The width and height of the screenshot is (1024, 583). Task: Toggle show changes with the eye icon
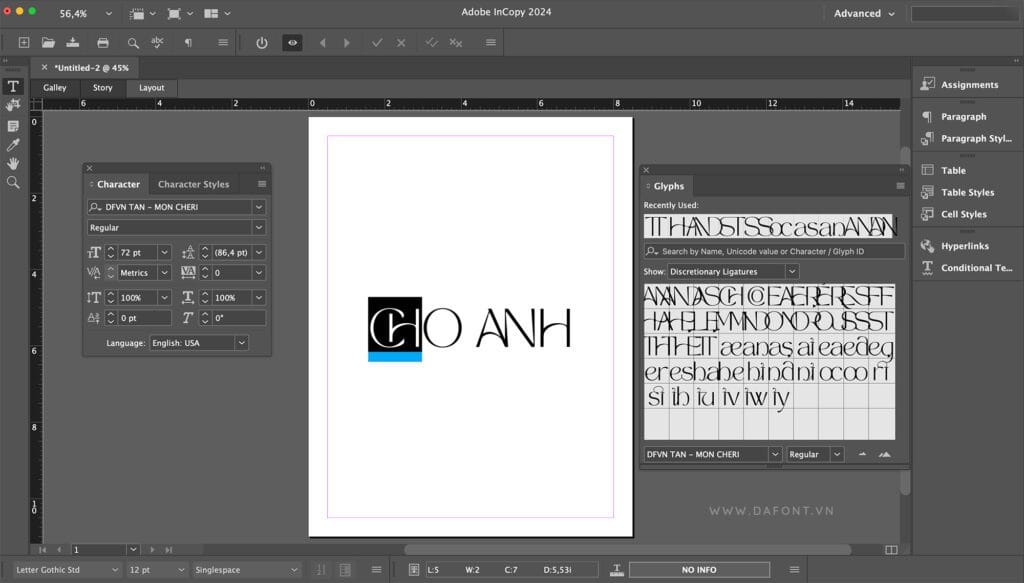point(291,42)
